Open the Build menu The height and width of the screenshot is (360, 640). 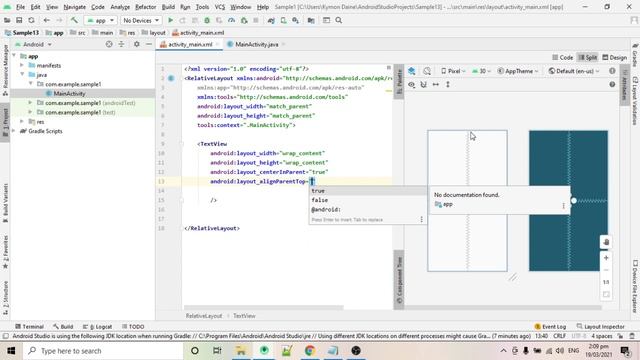168,7
